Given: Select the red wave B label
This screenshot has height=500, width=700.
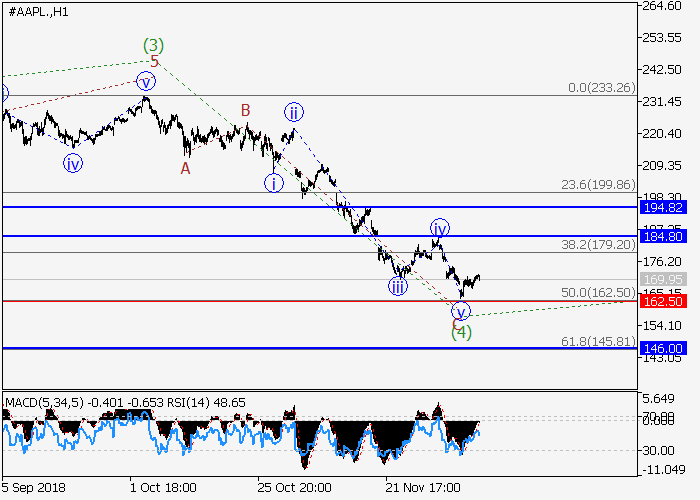Looking at the screenshot, I should coord(243,110).
